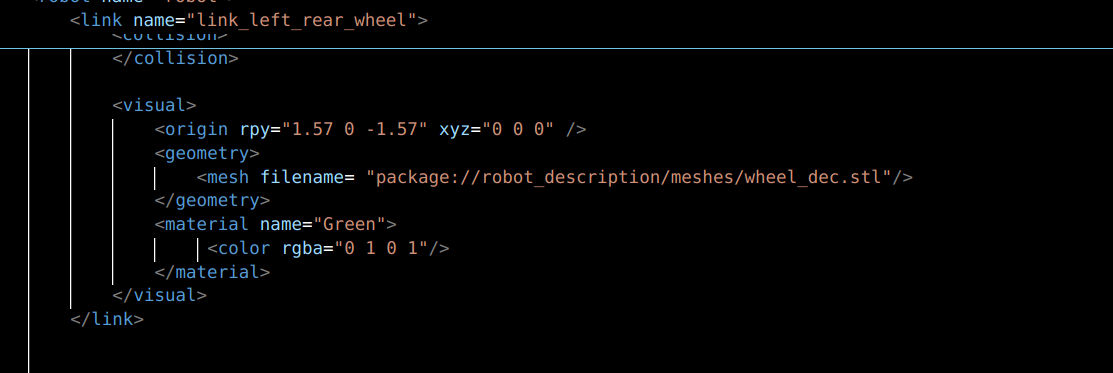Click the mesh tag name
This screenshot has width=1113, height=373.
228,177
